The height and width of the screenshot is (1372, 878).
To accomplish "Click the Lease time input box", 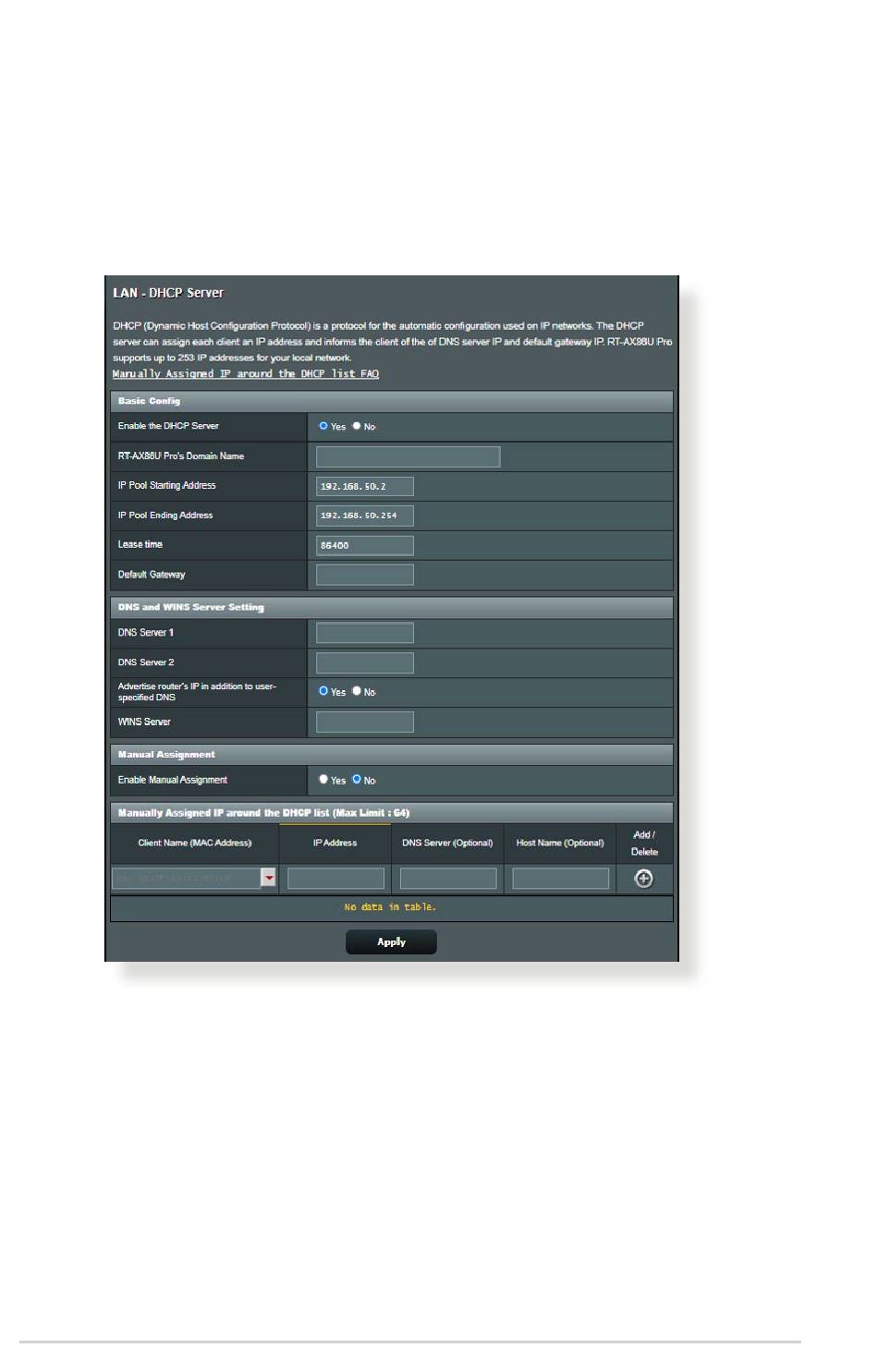I will coord(364,545).
